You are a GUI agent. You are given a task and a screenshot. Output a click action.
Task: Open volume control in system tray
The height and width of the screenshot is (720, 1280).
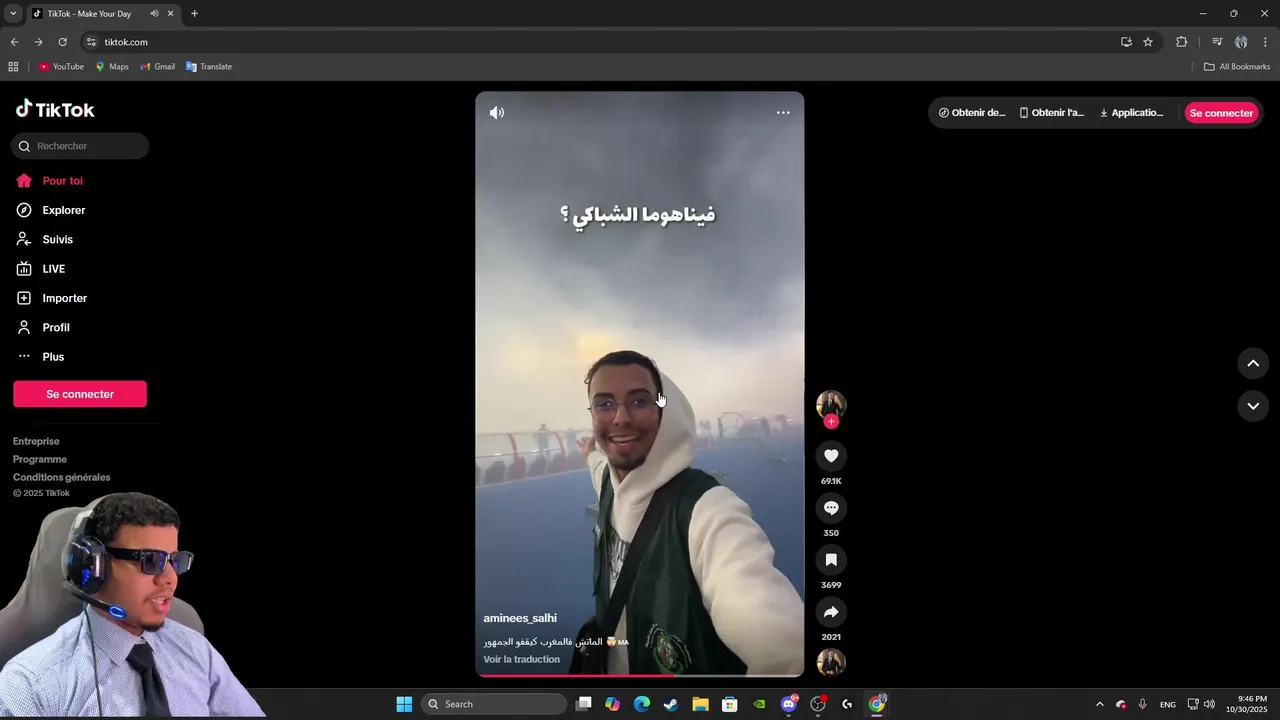tap(1209, 704)
